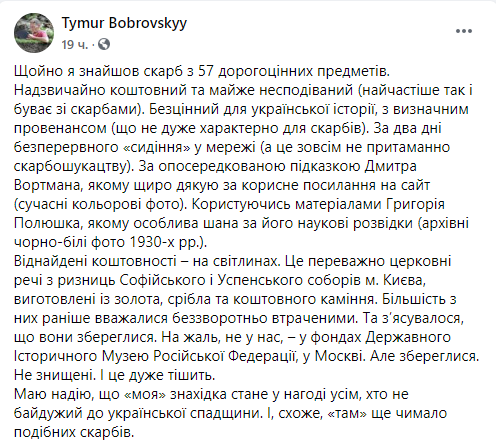
Task: Click the '19 ч.' post timestamp
Action: [75, 44]
